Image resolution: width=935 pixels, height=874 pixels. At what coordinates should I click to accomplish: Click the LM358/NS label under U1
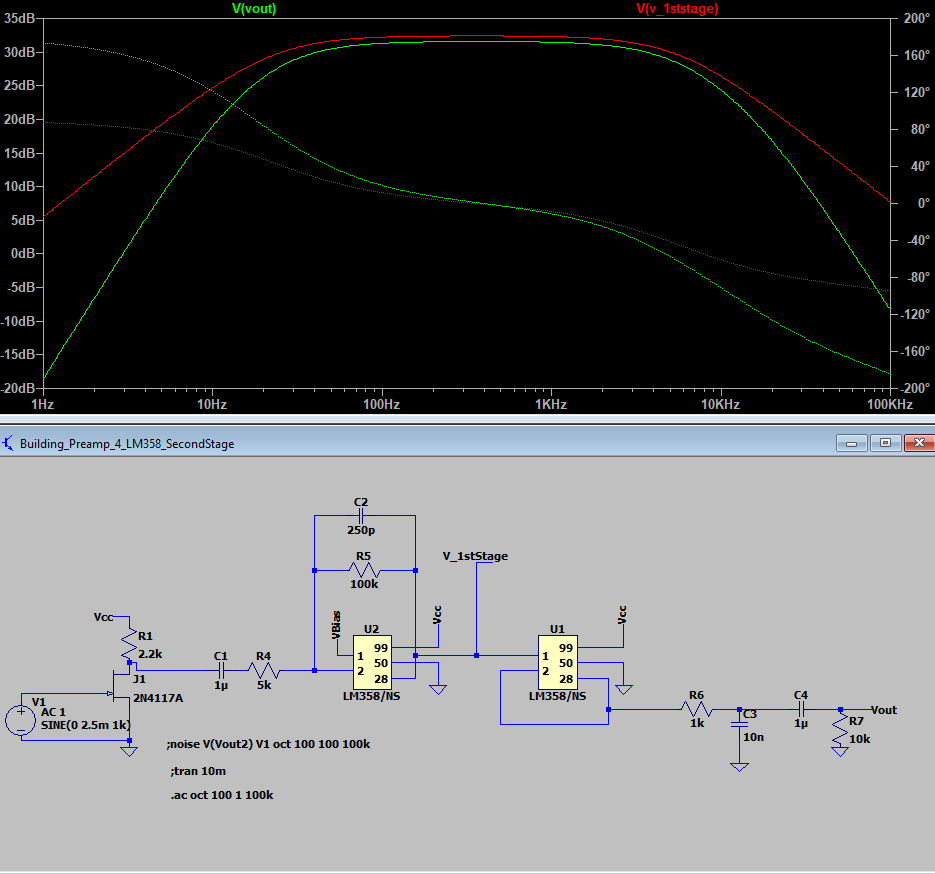point(558,696)
